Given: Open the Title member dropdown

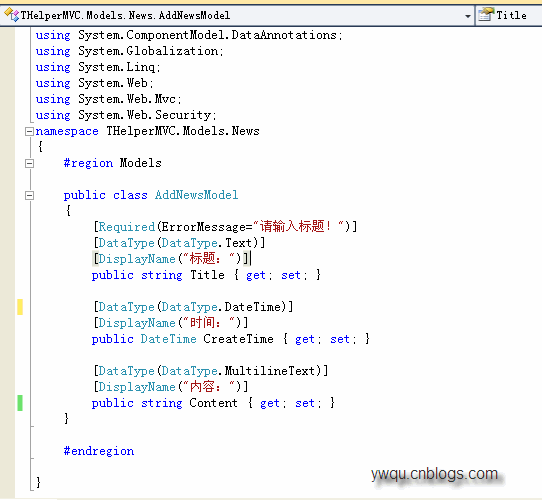Looking at the screenshot, I should point(509,16).
